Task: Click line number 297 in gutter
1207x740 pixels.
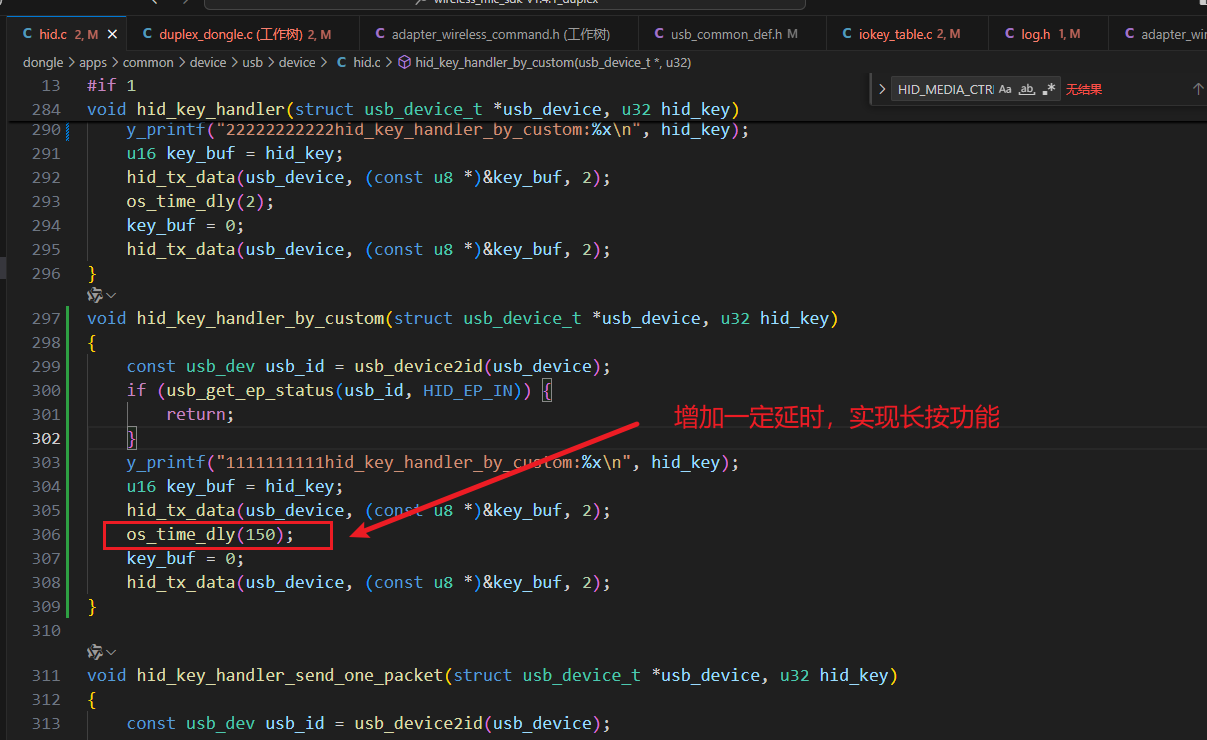Action: tap(45, 318)
